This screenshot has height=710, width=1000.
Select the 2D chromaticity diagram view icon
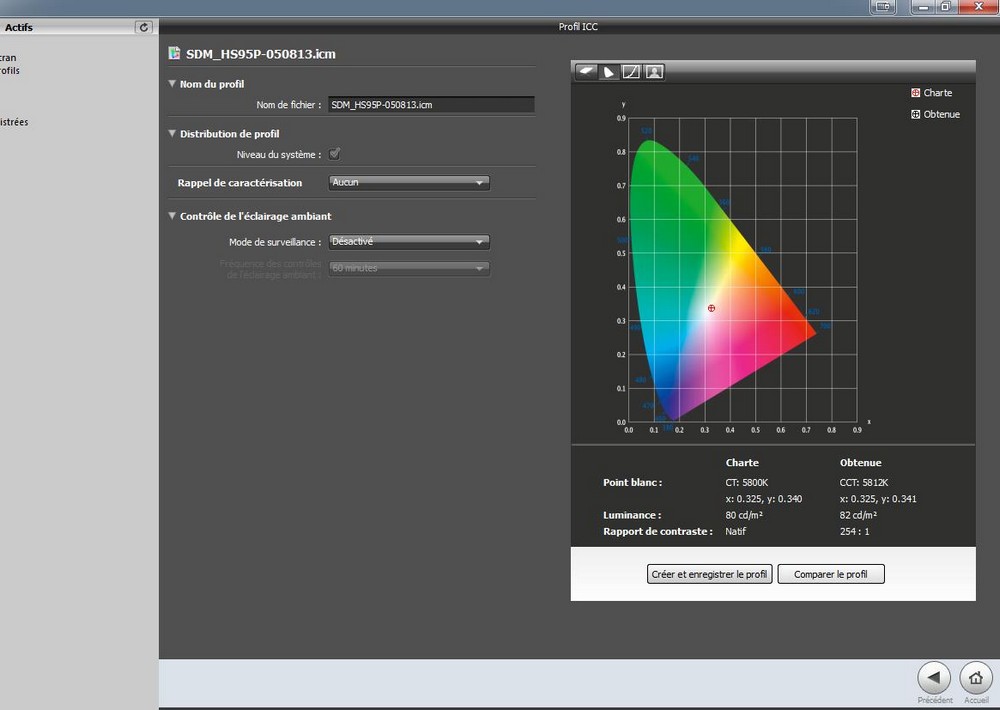pyautogui.click(x=608, y=71)
